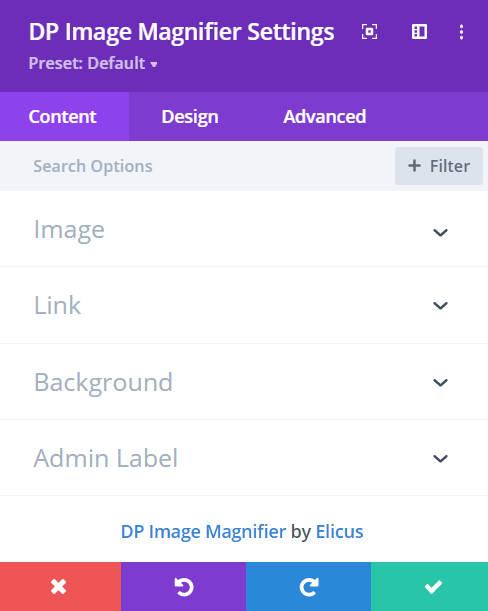Screen dimensions: 488x611
Task: Discard changes with the red X button
Action: click(60, 586)
